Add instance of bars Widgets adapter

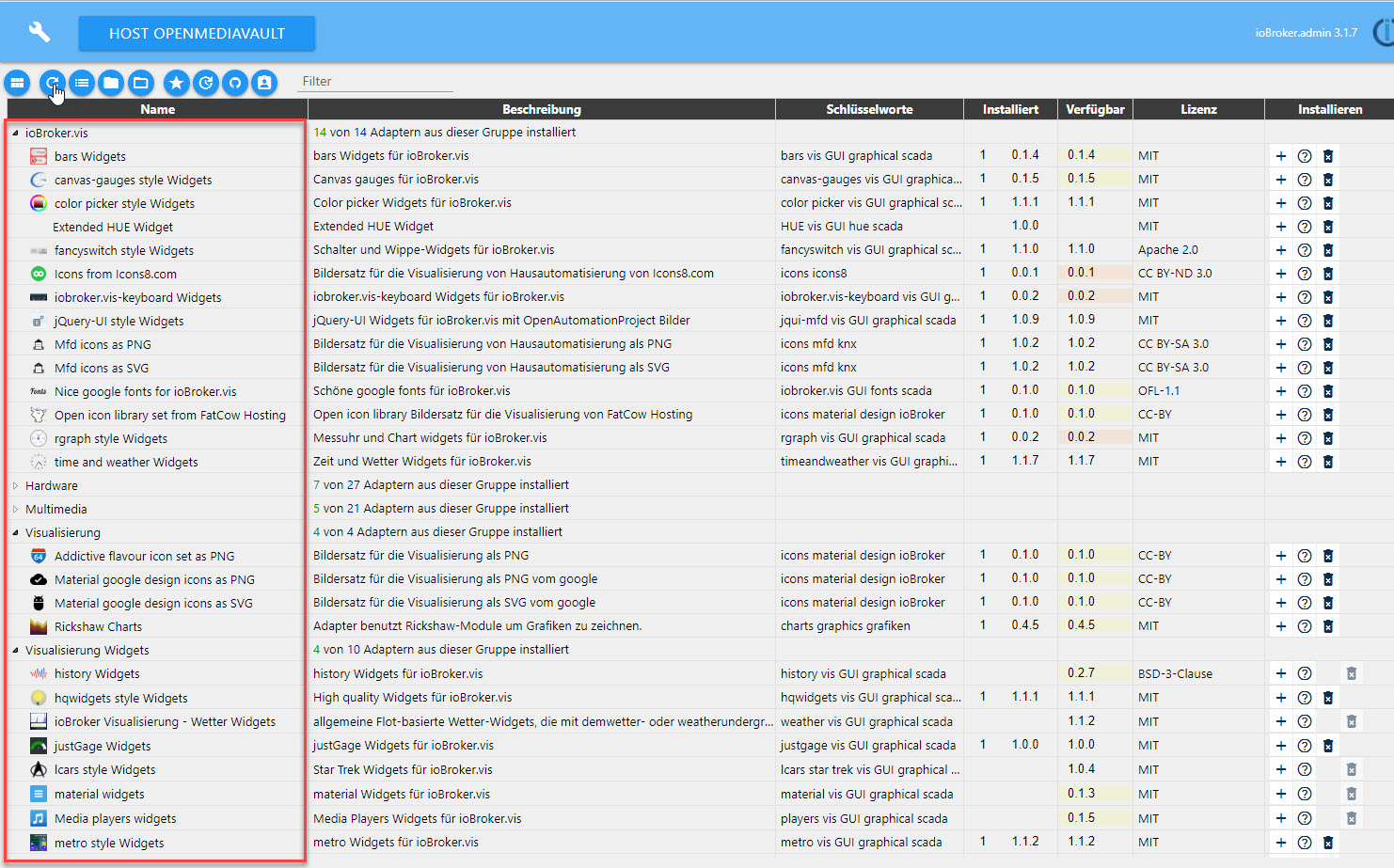click(x=1280, y=156)
